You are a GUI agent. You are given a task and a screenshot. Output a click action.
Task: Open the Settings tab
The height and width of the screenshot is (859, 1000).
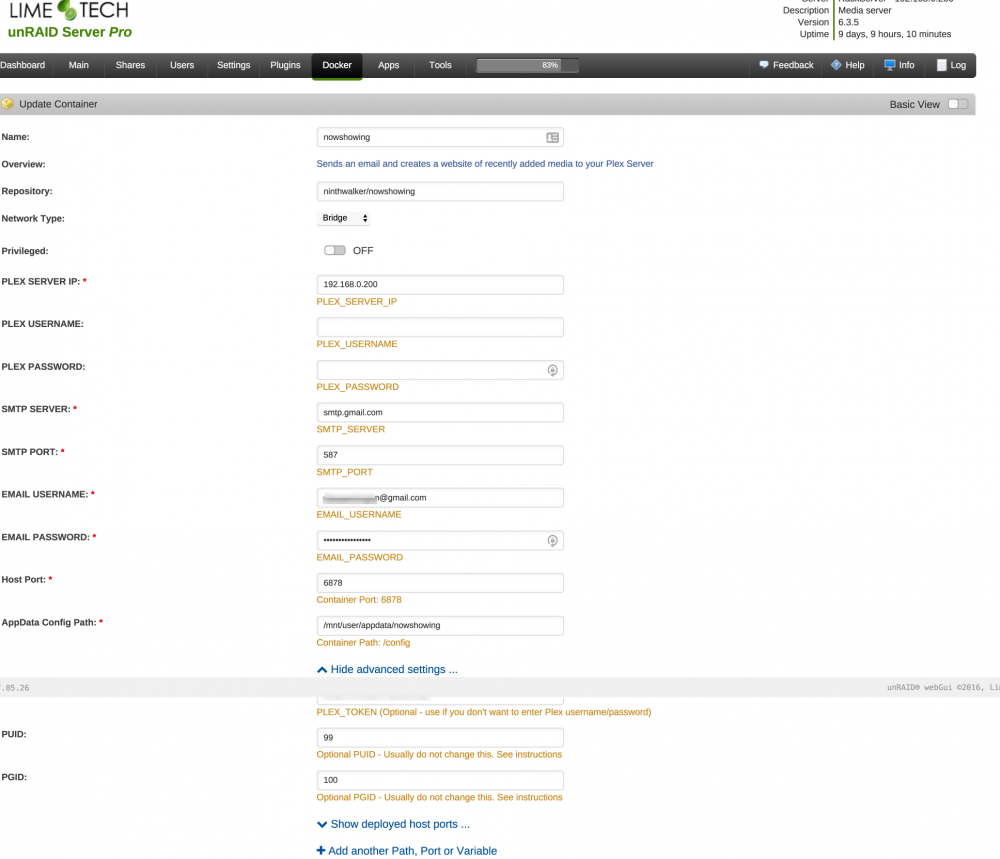(233, 65)
